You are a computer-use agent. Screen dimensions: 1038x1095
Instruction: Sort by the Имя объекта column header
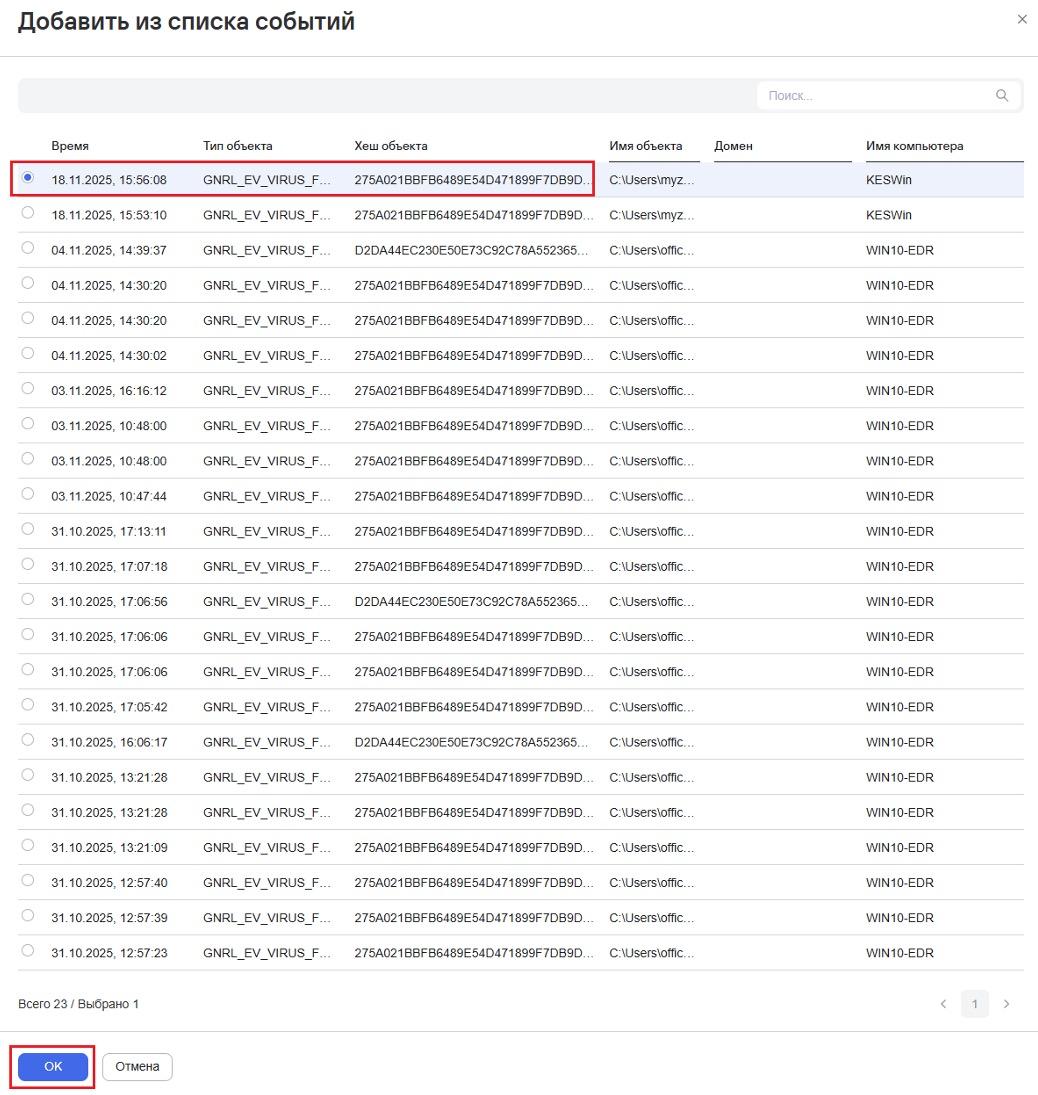point(645,146)
